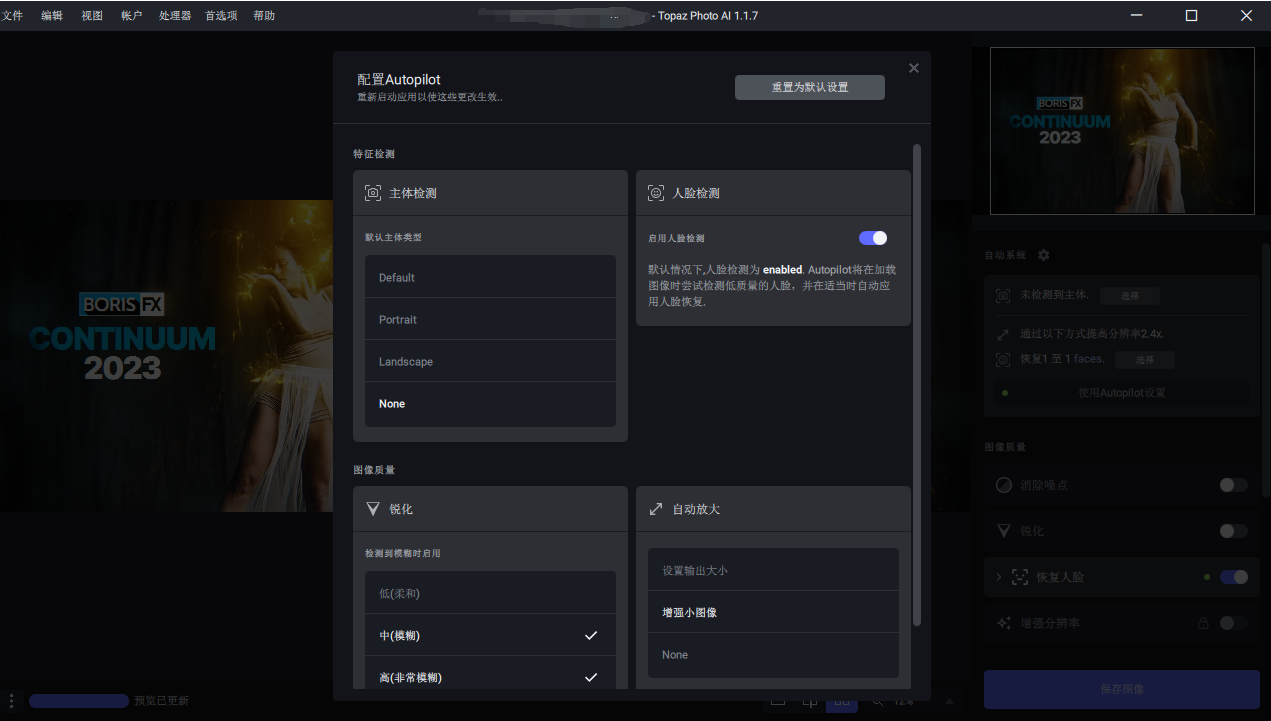Select Default as the subject type
The width and height of the screenshot is (1271, 721).
(x=490, y=277)
